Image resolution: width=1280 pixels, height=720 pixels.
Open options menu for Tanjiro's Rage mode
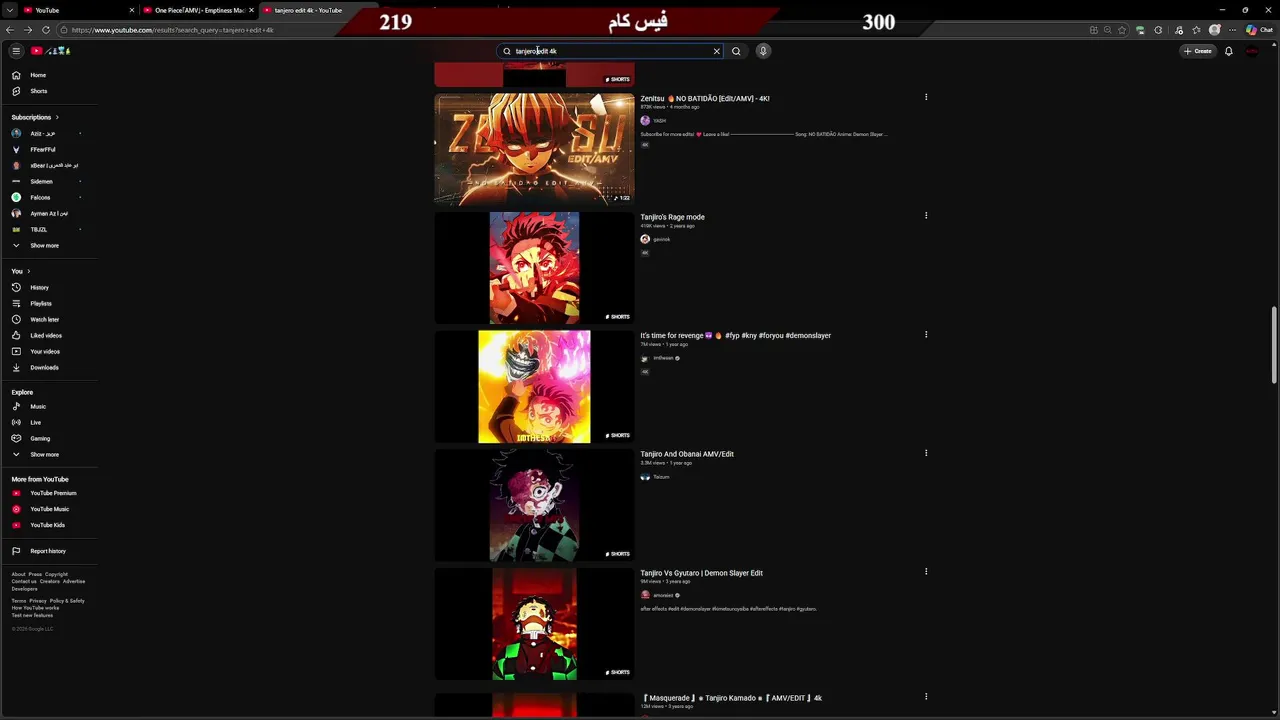(926, 215)
